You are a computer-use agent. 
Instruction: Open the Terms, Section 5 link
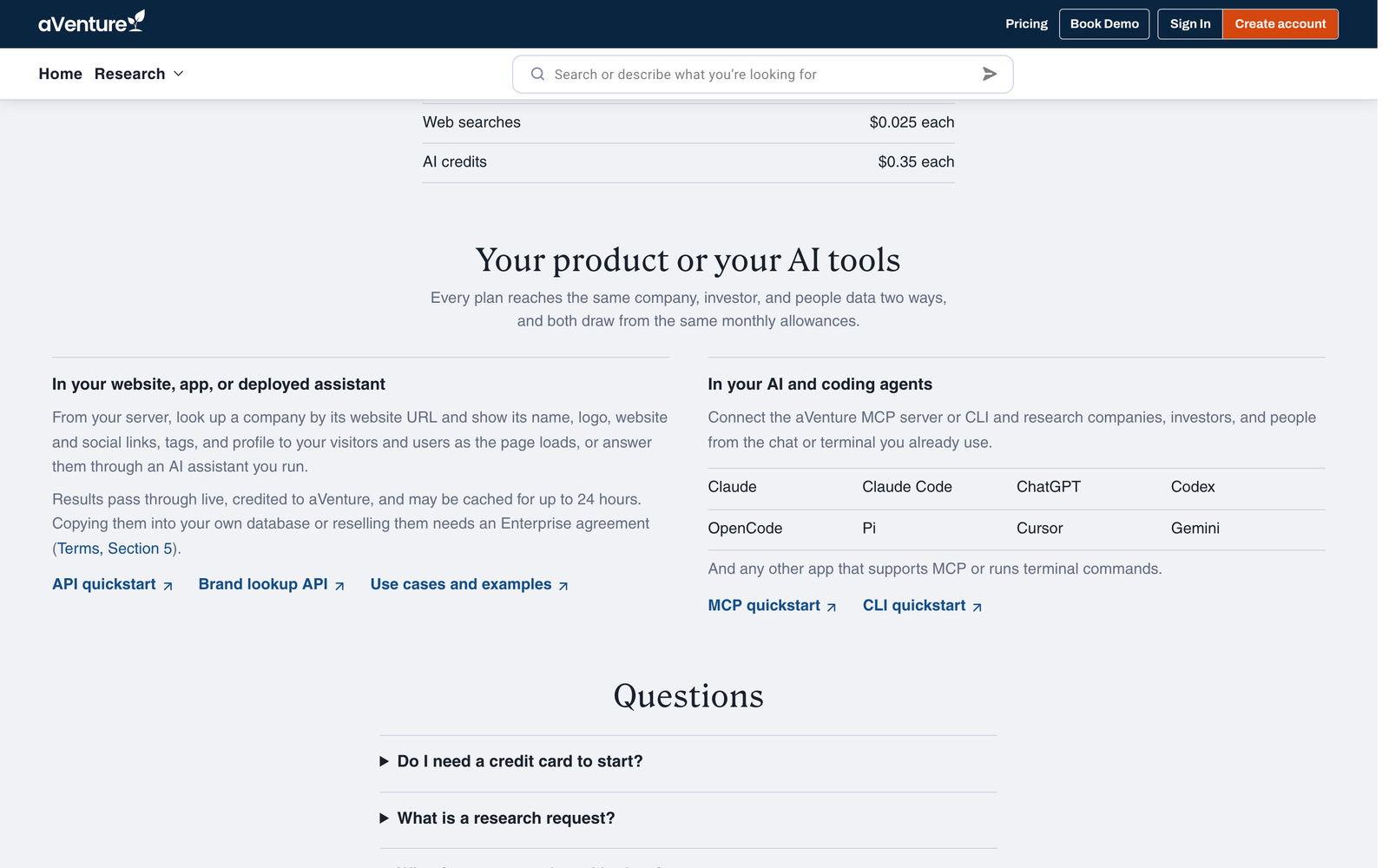115,549
